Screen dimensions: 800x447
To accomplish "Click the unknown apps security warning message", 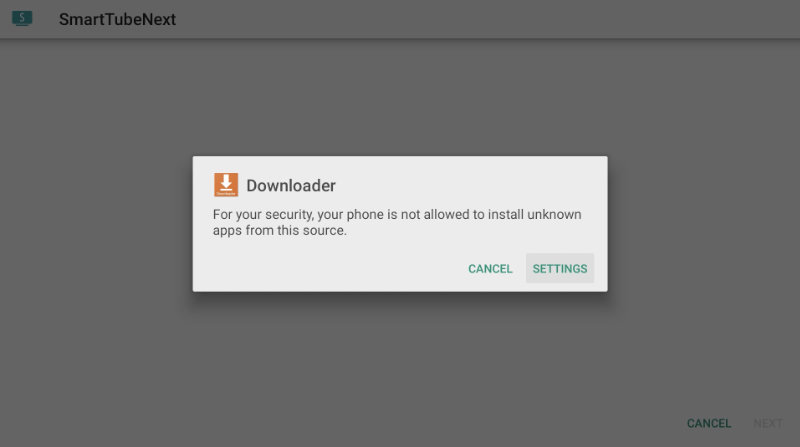I will 397,222.
